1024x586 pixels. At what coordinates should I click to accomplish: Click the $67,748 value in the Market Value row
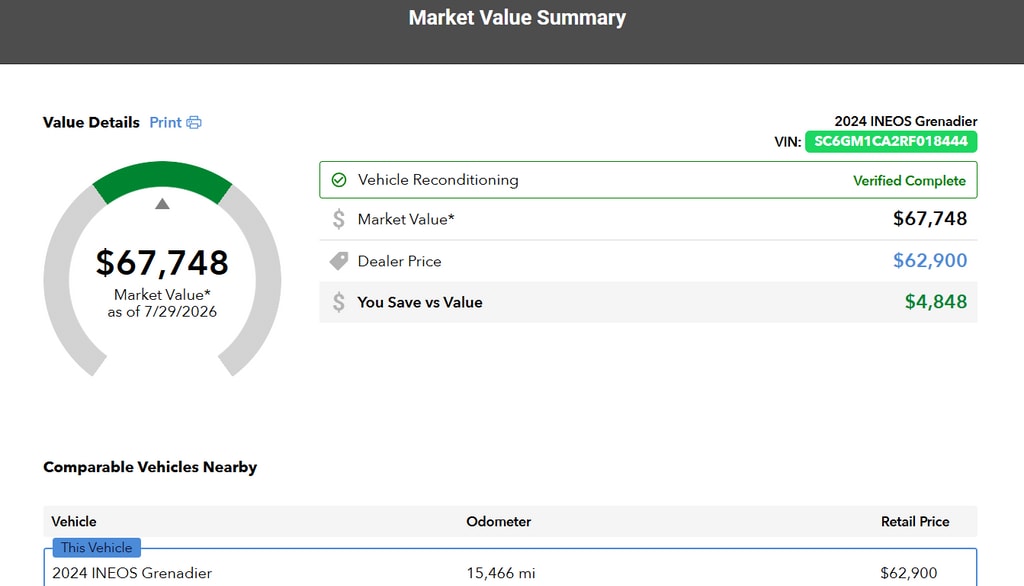[930, 218]
